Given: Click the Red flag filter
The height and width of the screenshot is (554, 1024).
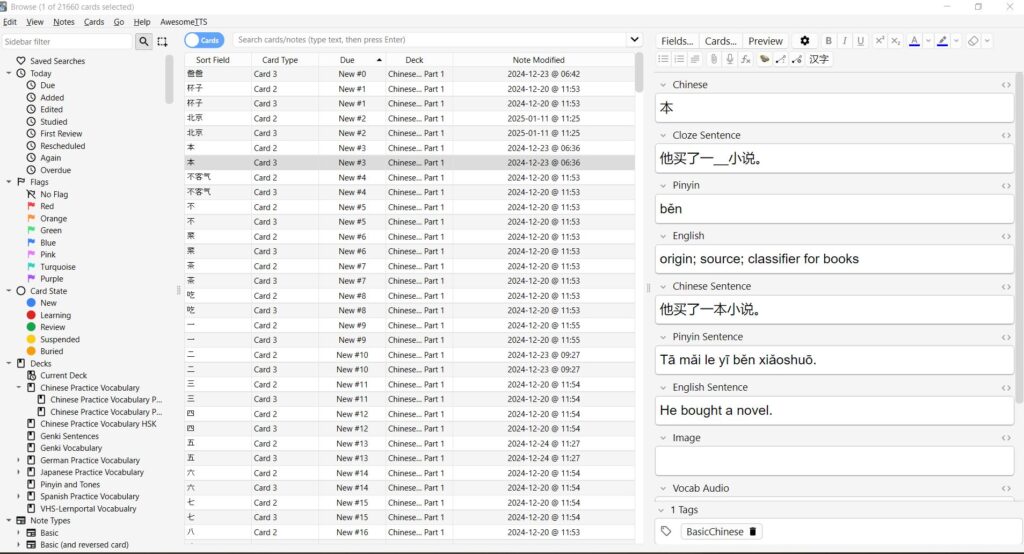Looking at the screenshot, I should tap(47, 206).
